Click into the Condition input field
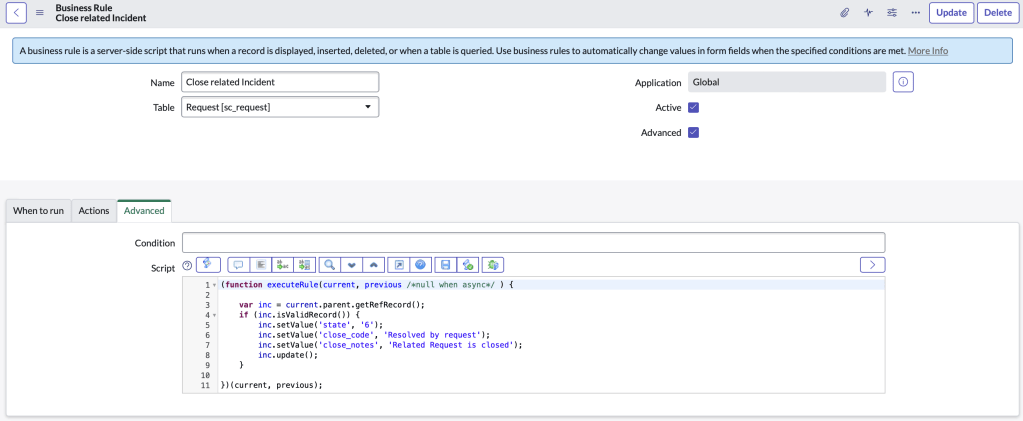1023x421 pixels. pyautogui.click(x=533, y=243)
